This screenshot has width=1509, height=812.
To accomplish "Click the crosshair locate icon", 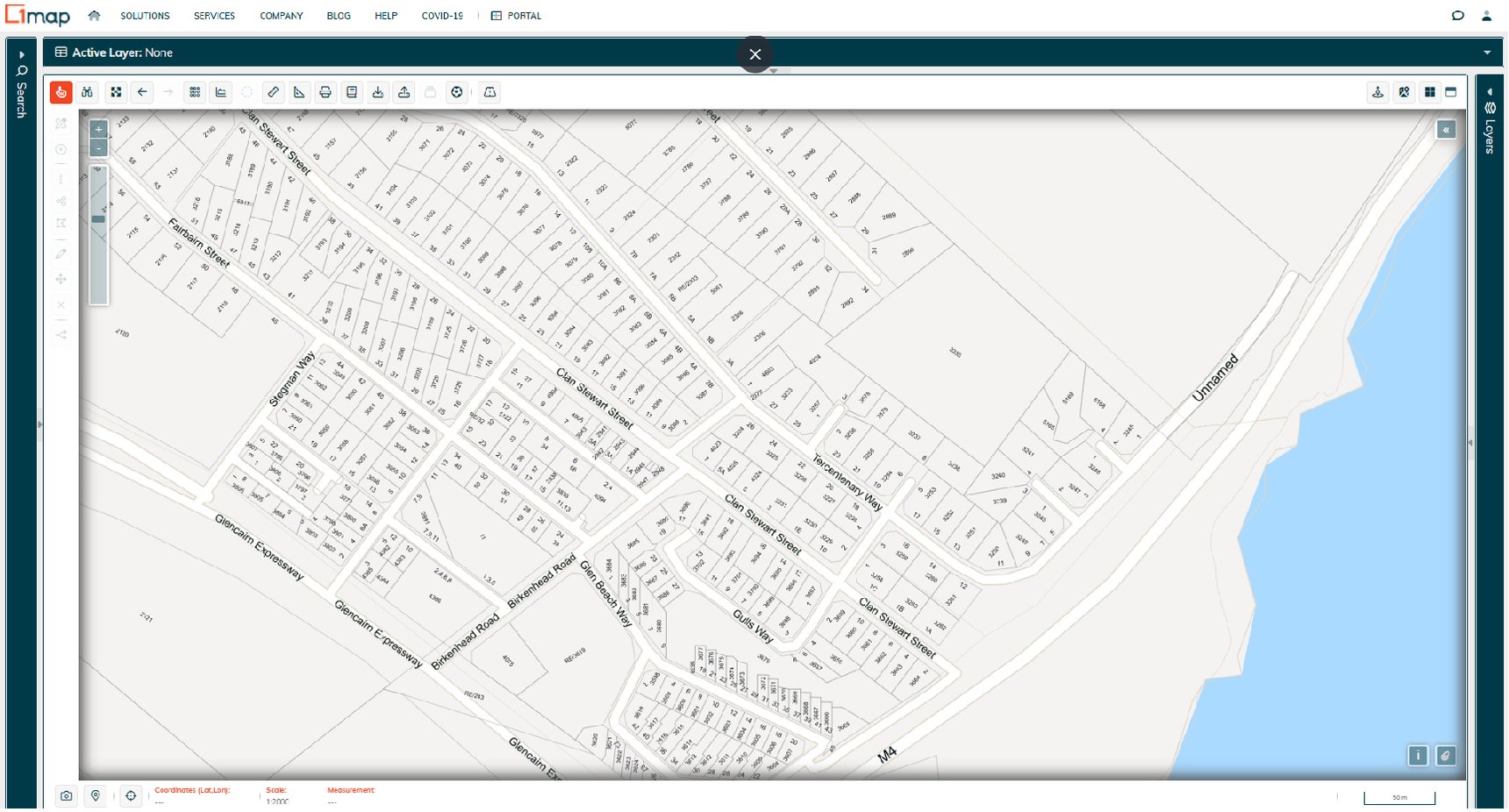I will pyautogui.click(x=131, y=796).
